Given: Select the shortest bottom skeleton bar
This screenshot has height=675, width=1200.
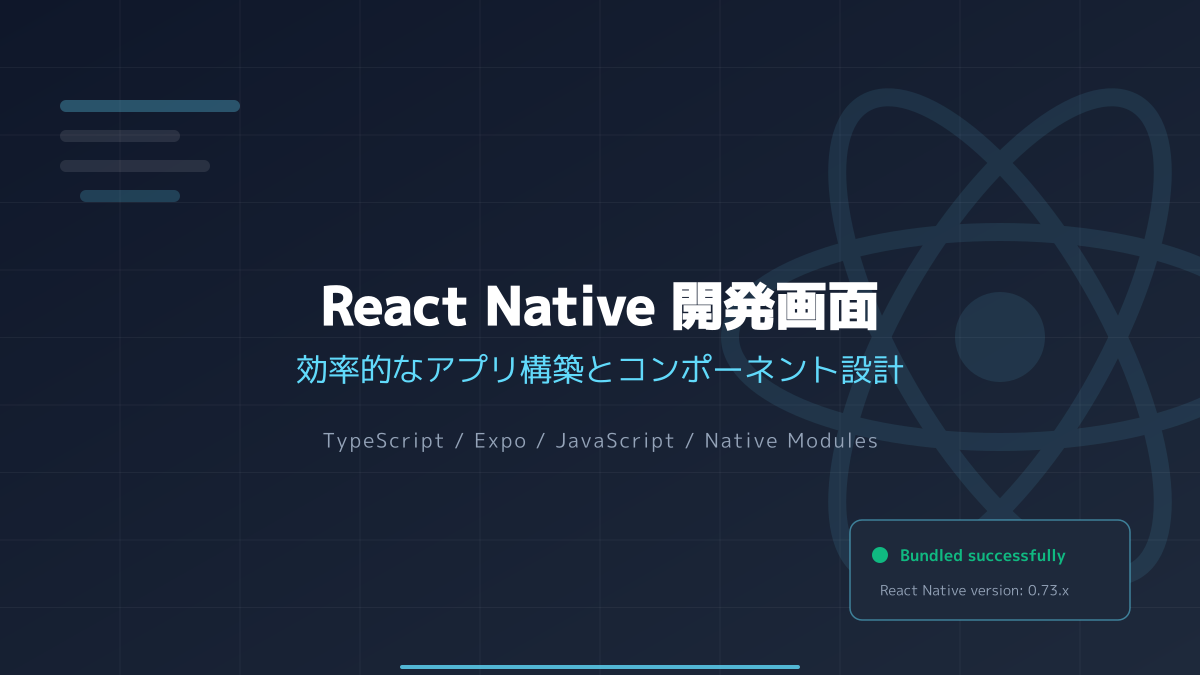Looking at the screenshot, I should [130, 196].
